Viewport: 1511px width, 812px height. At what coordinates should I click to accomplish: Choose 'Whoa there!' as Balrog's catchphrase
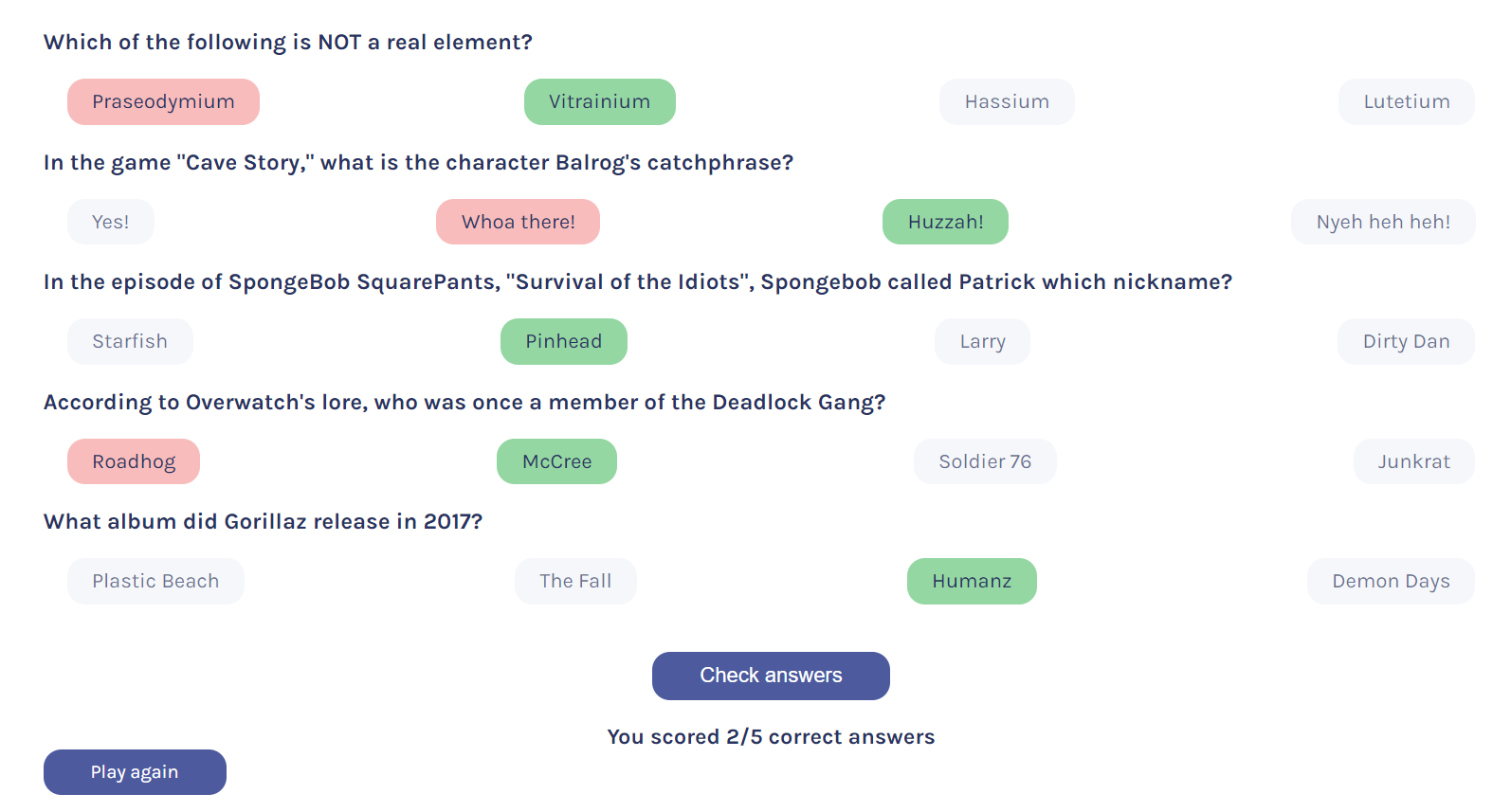pyautogui.click(x=518, y=221)
